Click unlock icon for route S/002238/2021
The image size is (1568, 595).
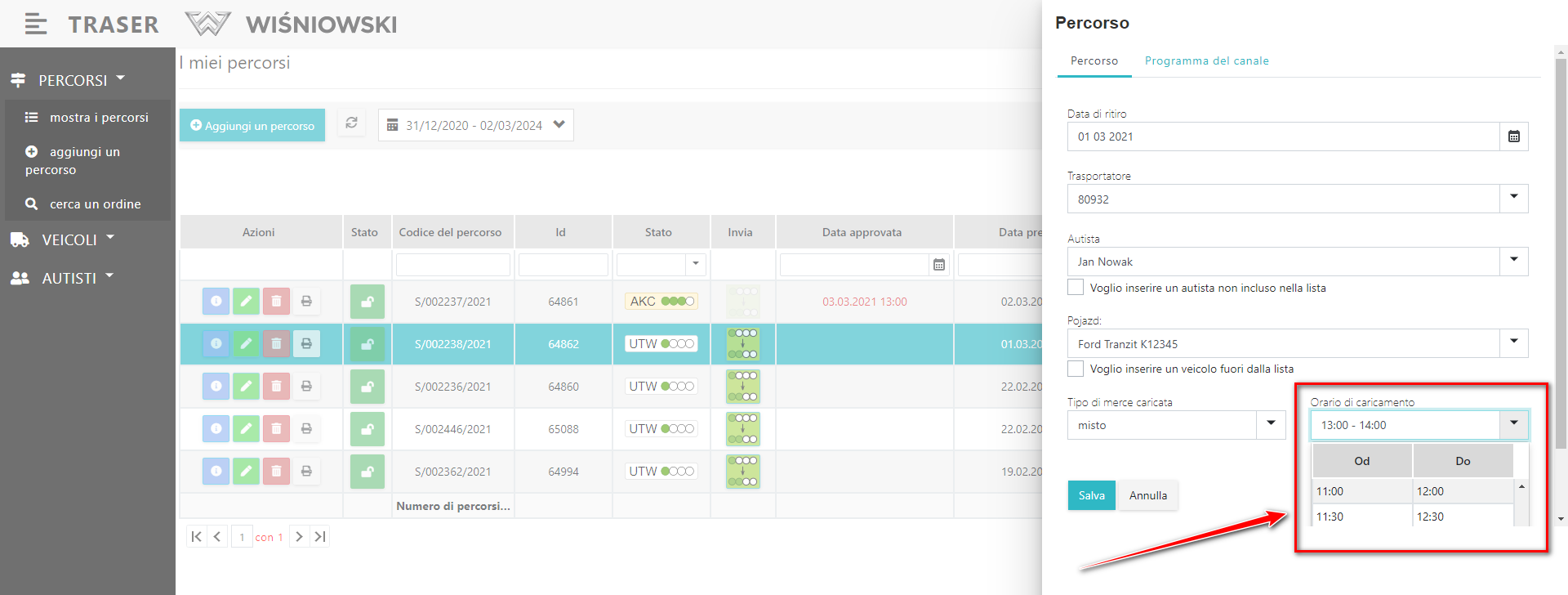[367, 344]
